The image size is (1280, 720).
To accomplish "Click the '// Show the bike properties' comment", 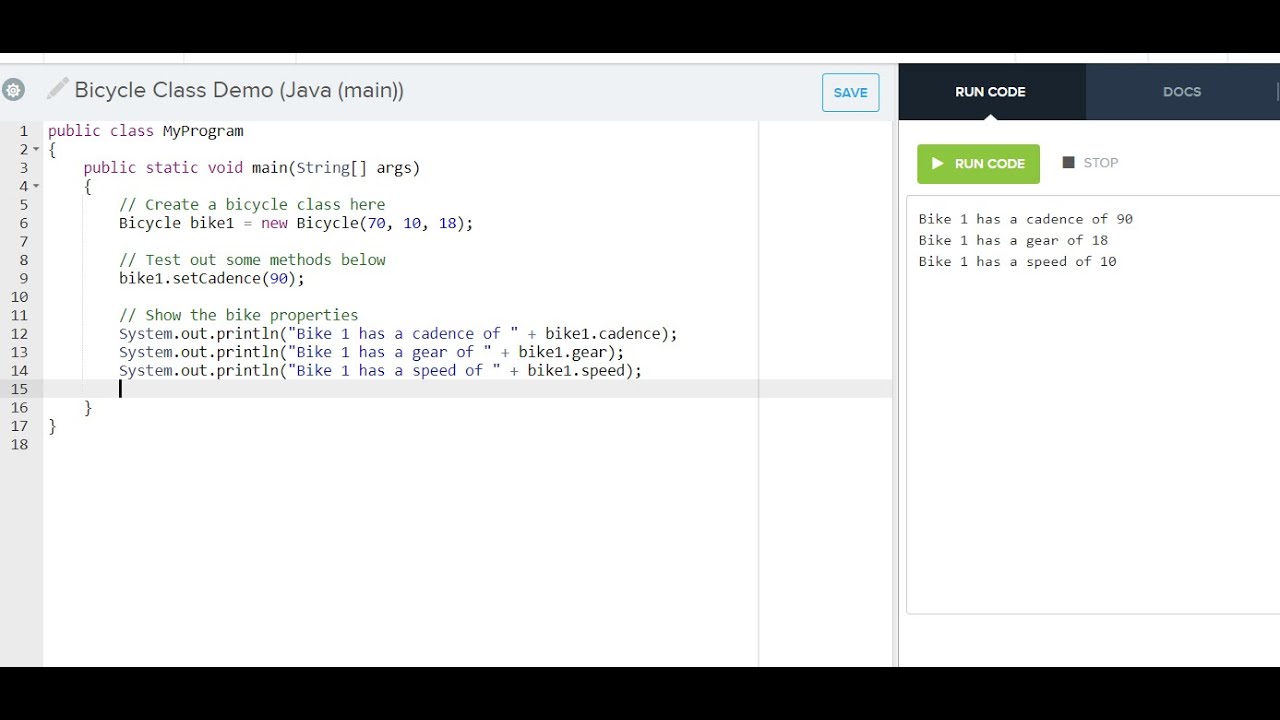I will tap(238, 315).
